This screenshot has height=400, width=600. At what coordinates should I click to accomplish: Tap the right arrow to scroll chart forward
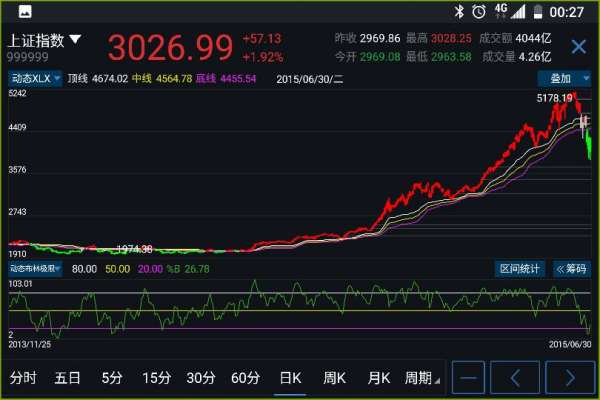click(x=570, y=378)
